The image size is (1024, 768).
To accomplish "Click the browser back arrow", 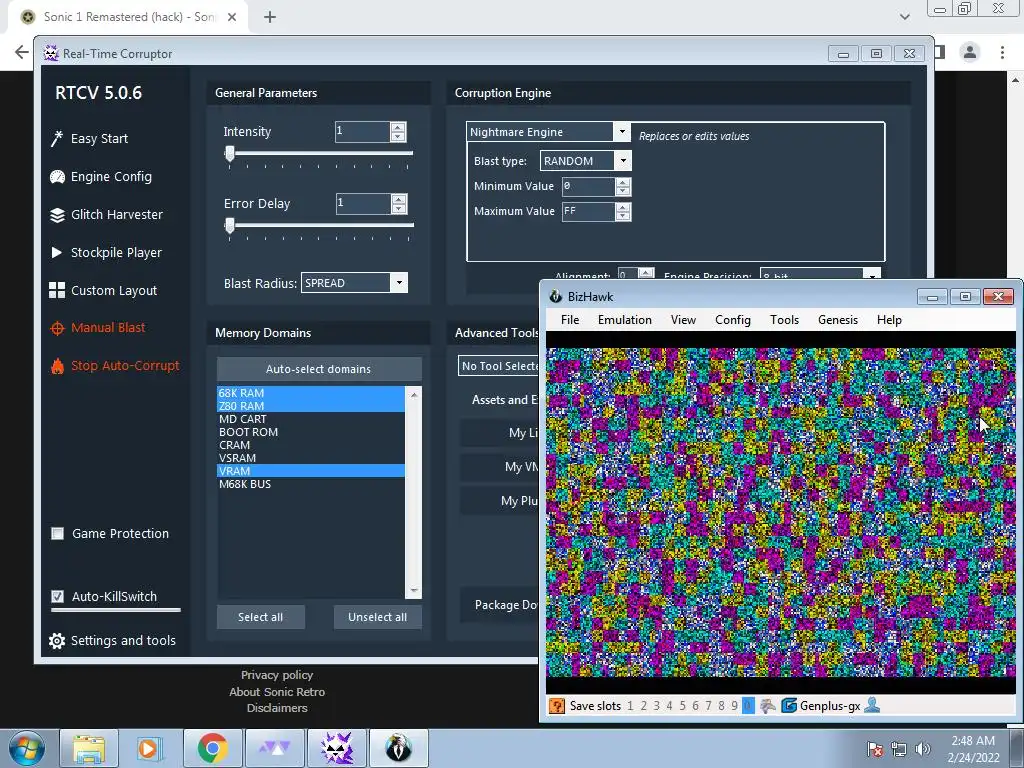I will click(x=22, y=52).
